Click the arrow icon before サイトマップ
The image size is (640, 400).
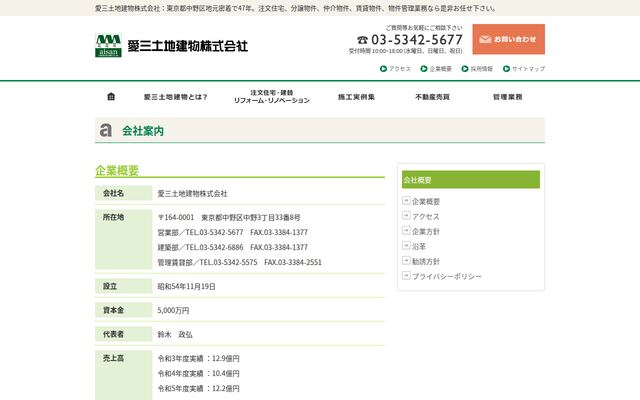coord(507,69)
